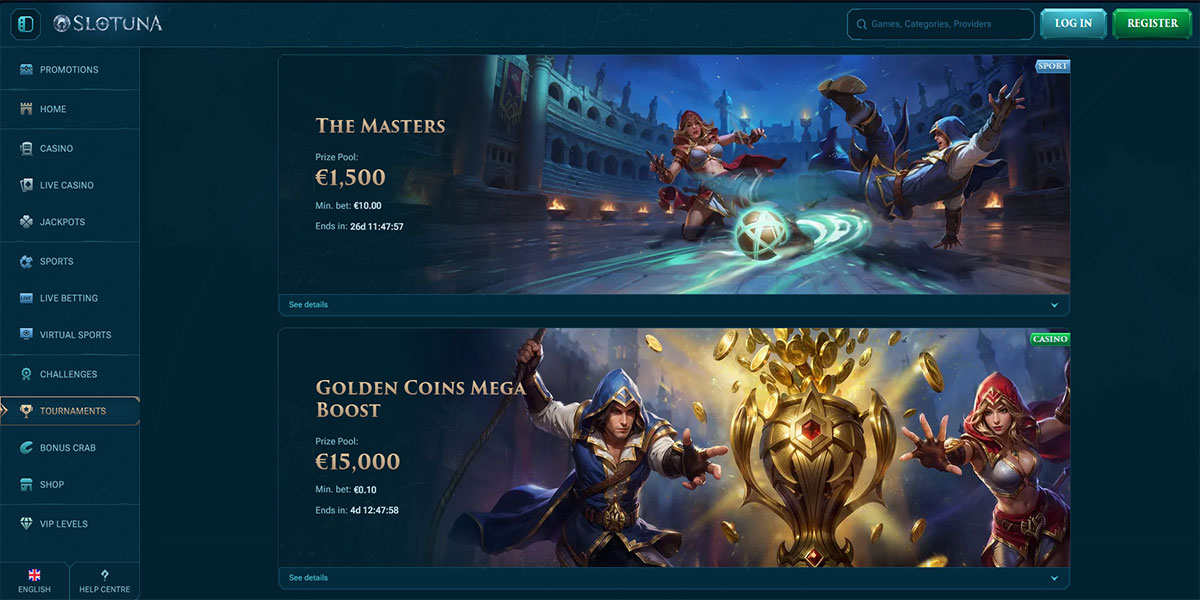The image size is (1200, 600).
Task: Go to Home via the building icon
Action: click(x=26, y=109)
